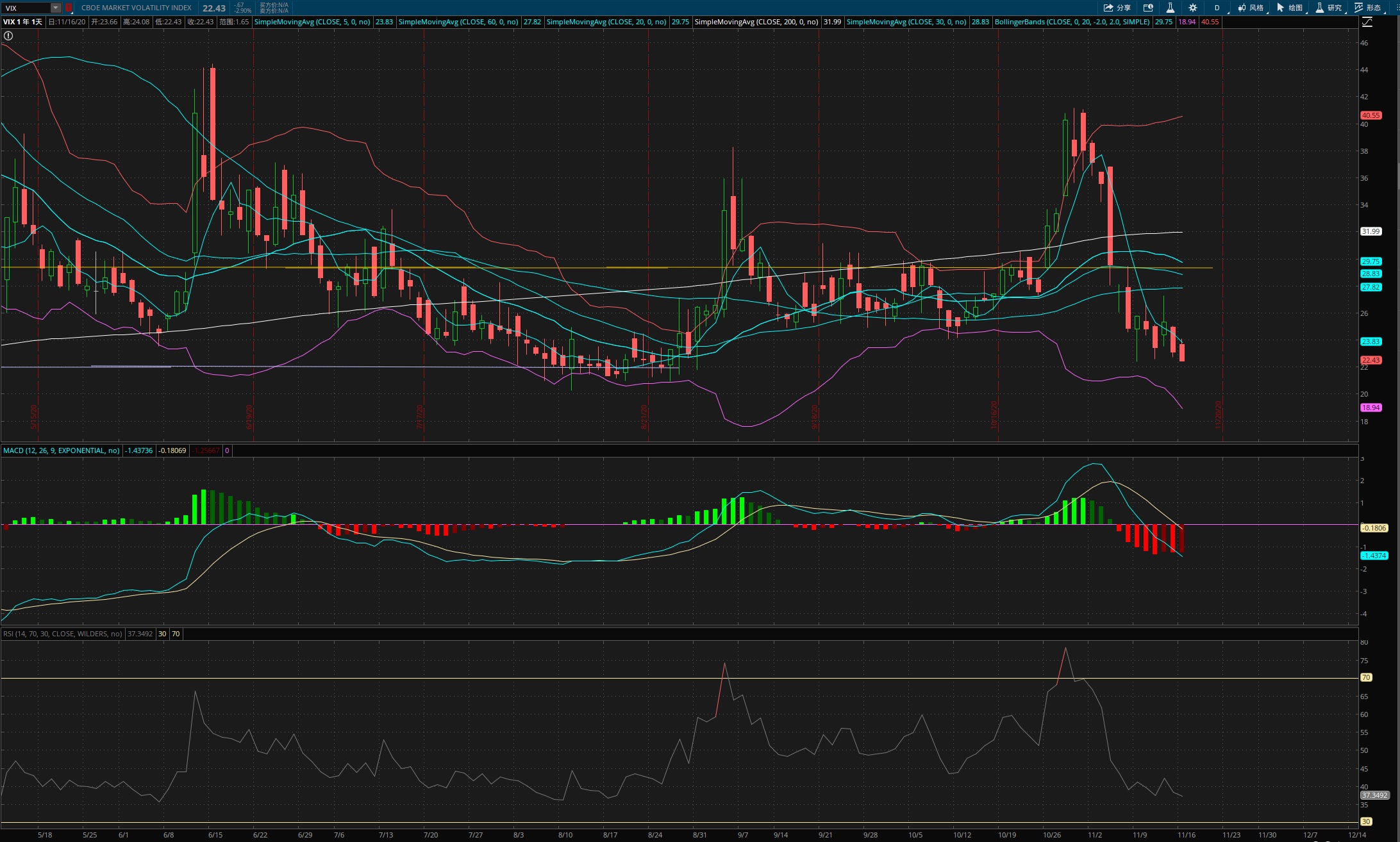
Task: Click the CBOE MARKET VOLATILITY INDEX description
Action: coord(137,8)
